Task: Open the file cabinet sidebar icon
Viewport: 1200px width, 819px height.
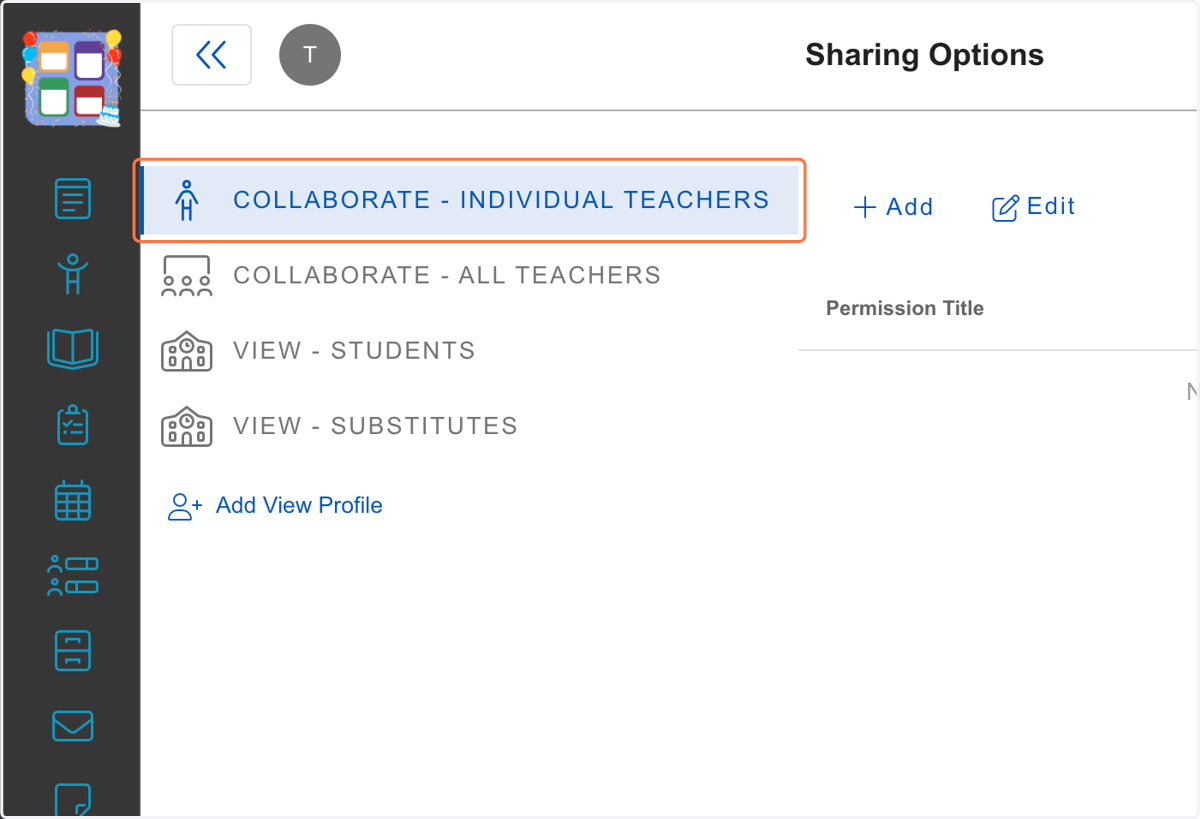Action: tap(72, 651)
